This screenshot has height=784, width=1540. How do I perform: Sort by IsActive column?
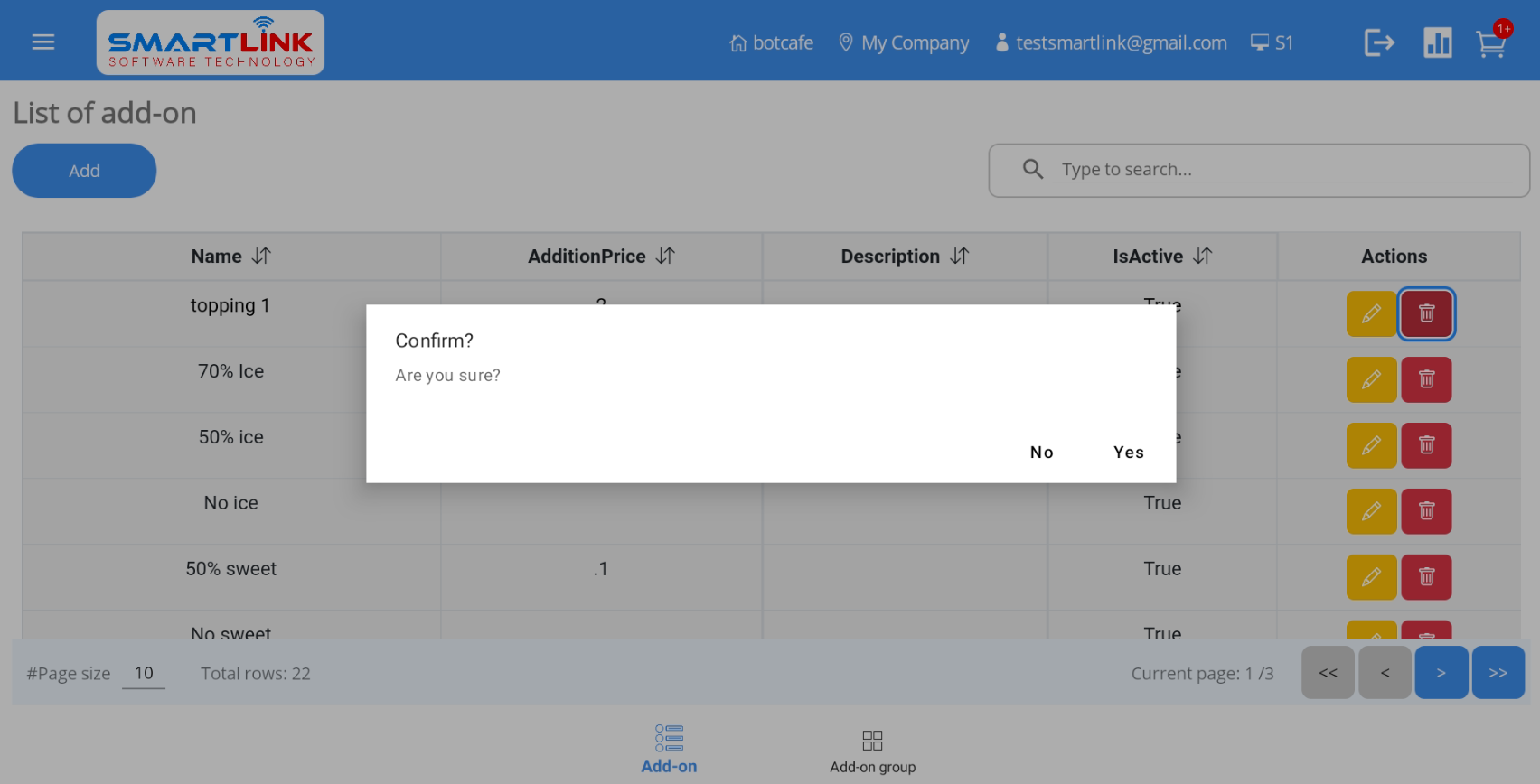[x=1202, y=257]
